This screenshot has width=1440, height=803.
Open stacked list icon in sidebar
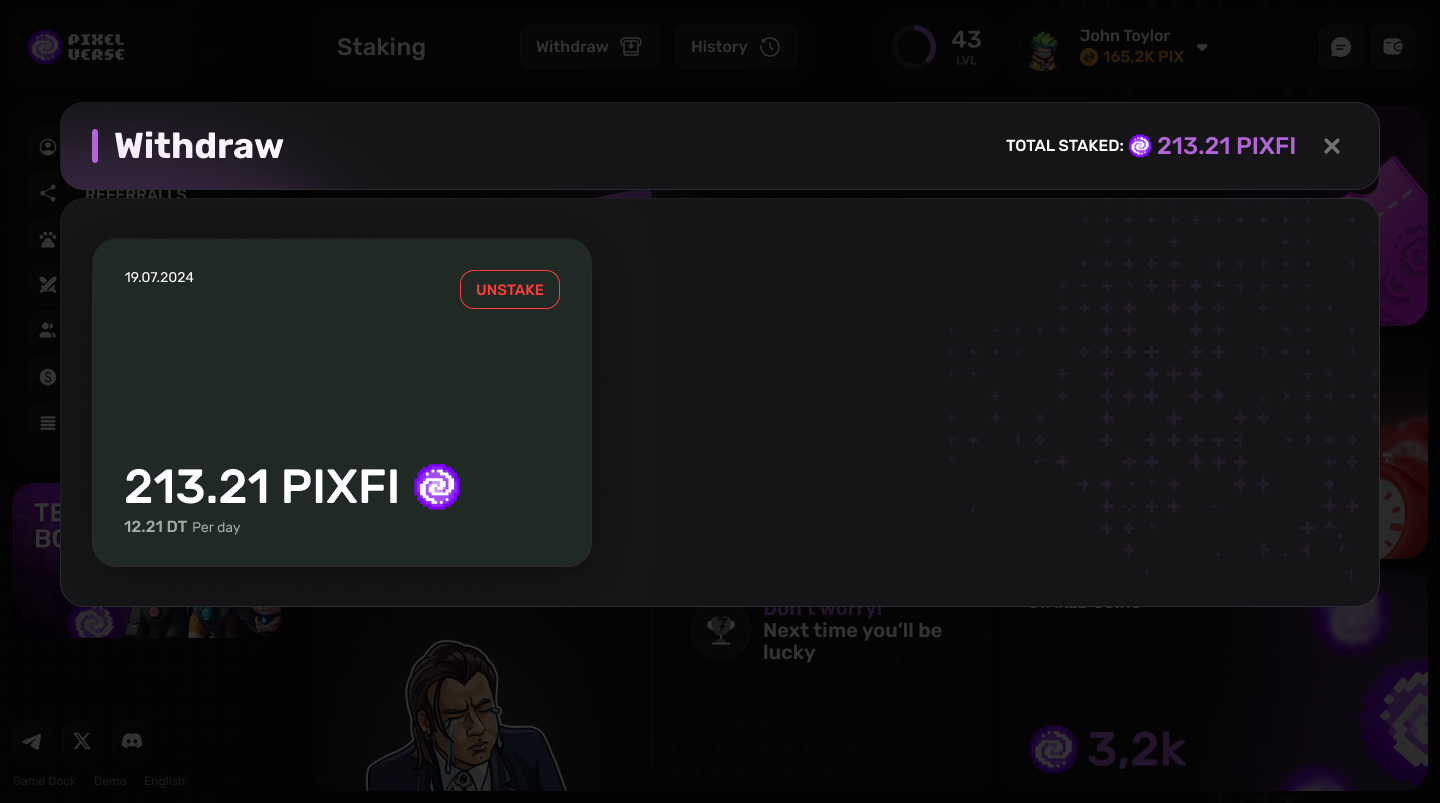coord(48,423)
